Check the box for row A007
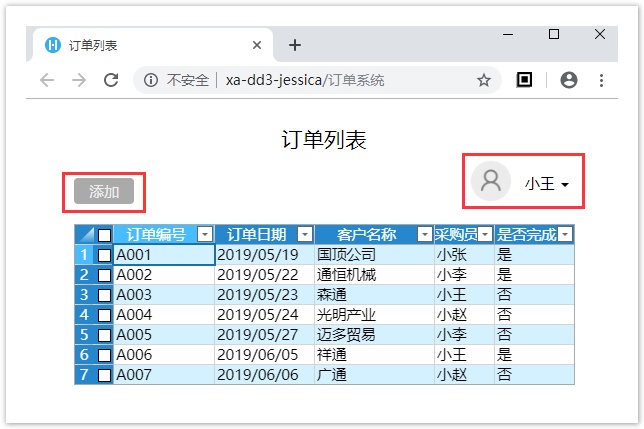644x429 pixels. click(x=104, y=375)
